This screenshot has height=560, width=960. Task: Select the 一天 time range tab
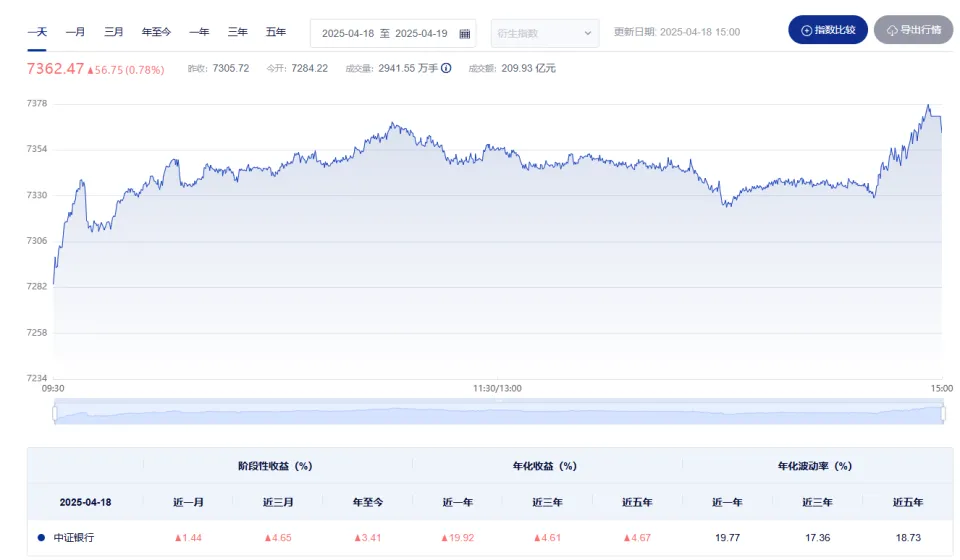tap(37, 32)
